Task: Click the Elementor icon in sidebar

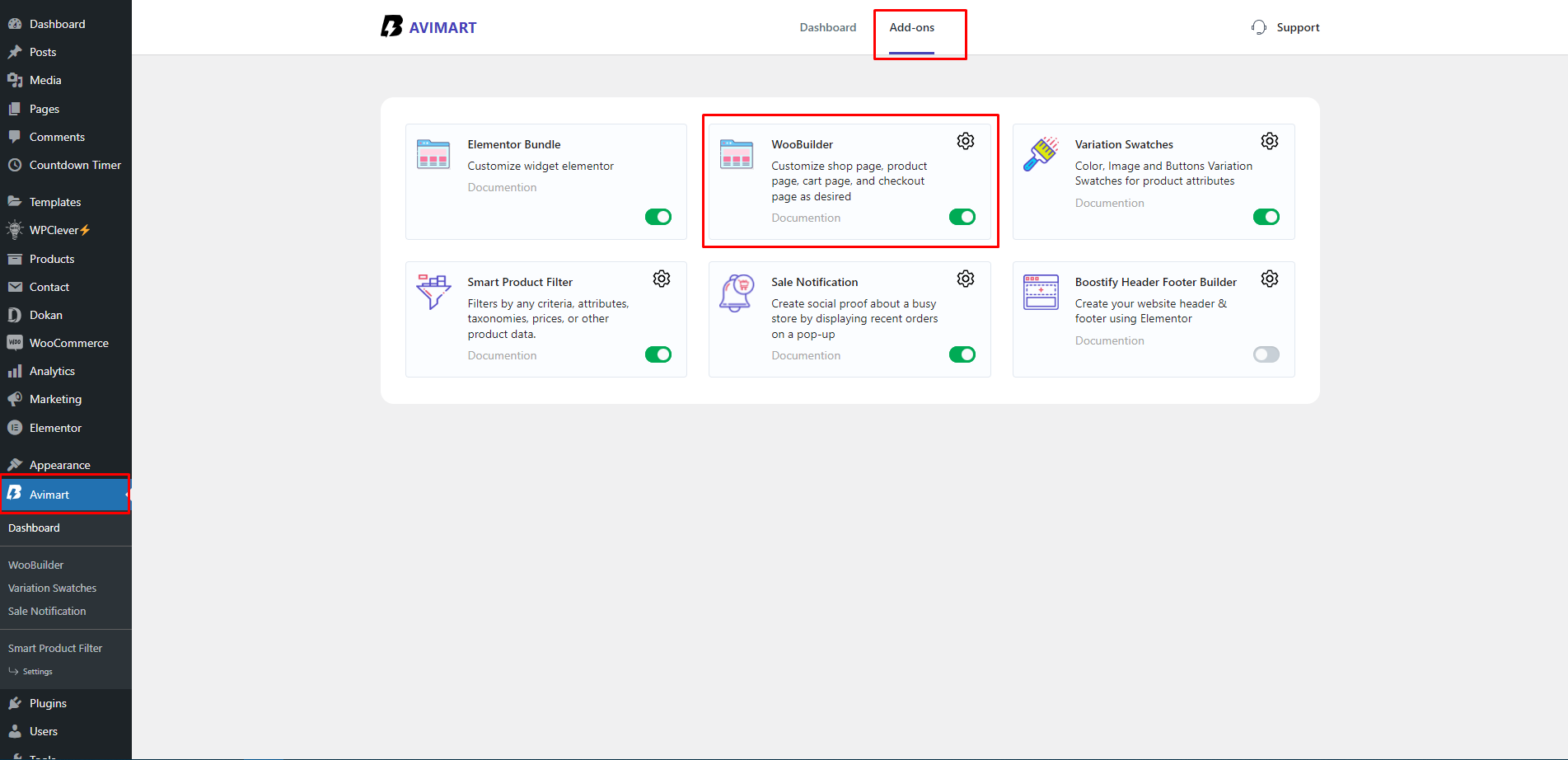Action: point(15,428)
